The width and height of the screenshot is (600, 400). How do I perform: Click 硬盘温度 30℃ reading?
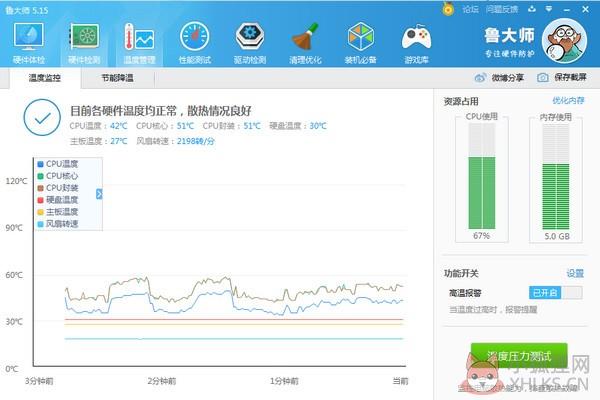point(298,126)
